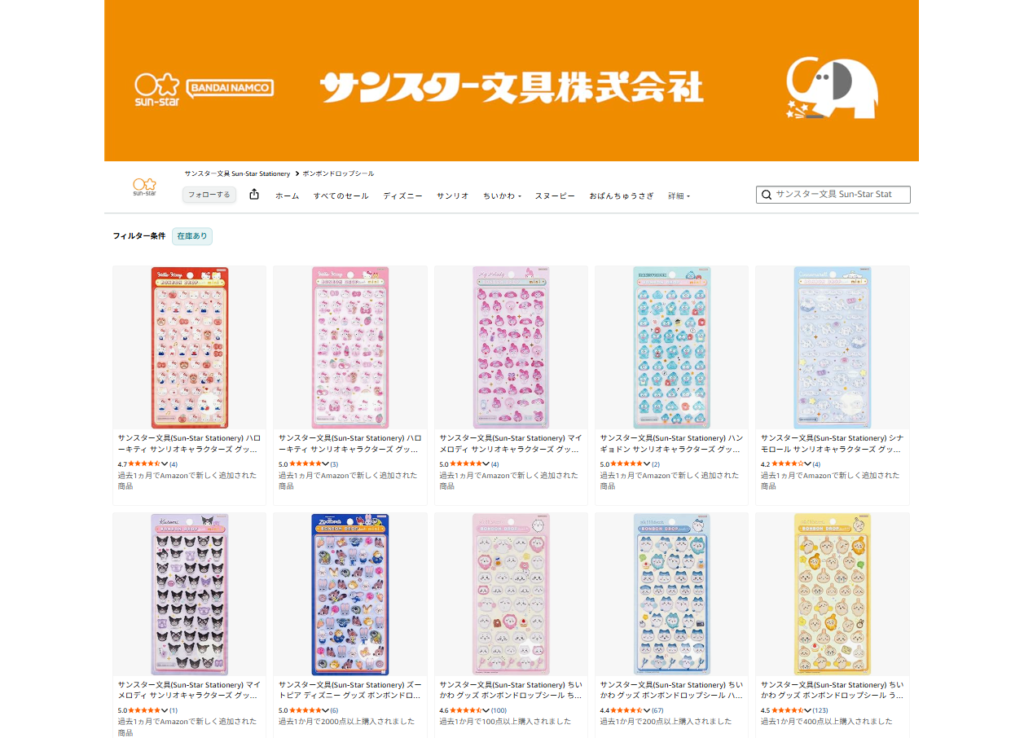The image size is (1024, 738).
Task: Click the elephant mascot logo in the banner
Action: tap(831, 88)
